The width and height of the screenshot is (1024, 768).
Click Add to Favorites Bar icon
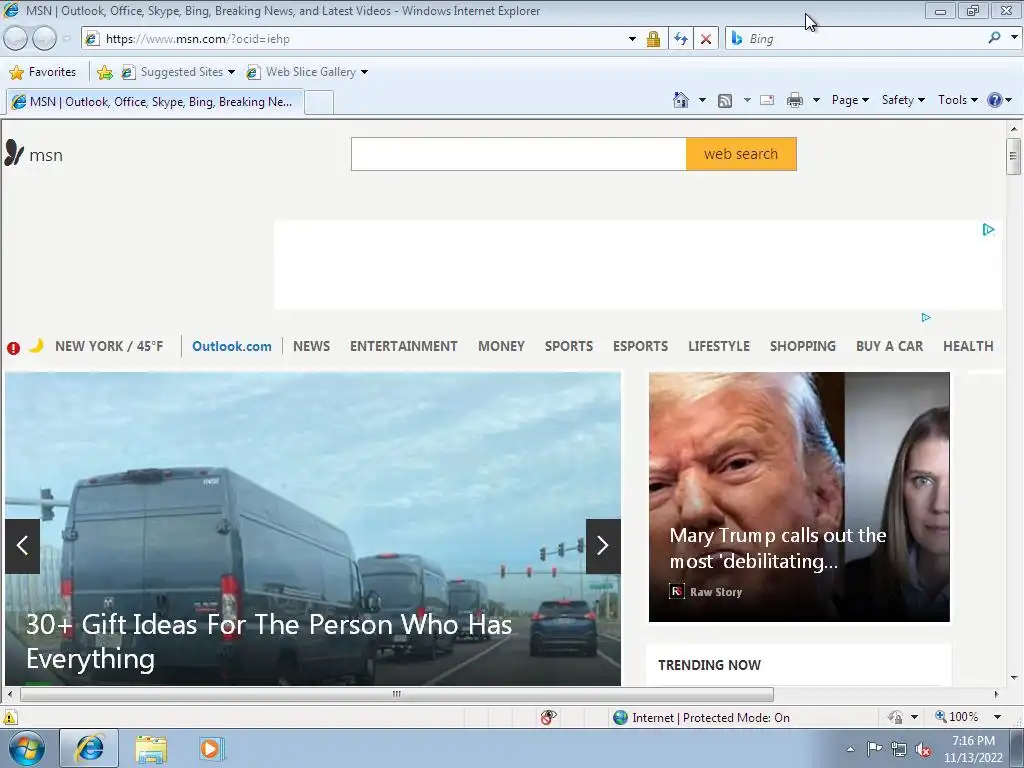click(x=104, y=72)
